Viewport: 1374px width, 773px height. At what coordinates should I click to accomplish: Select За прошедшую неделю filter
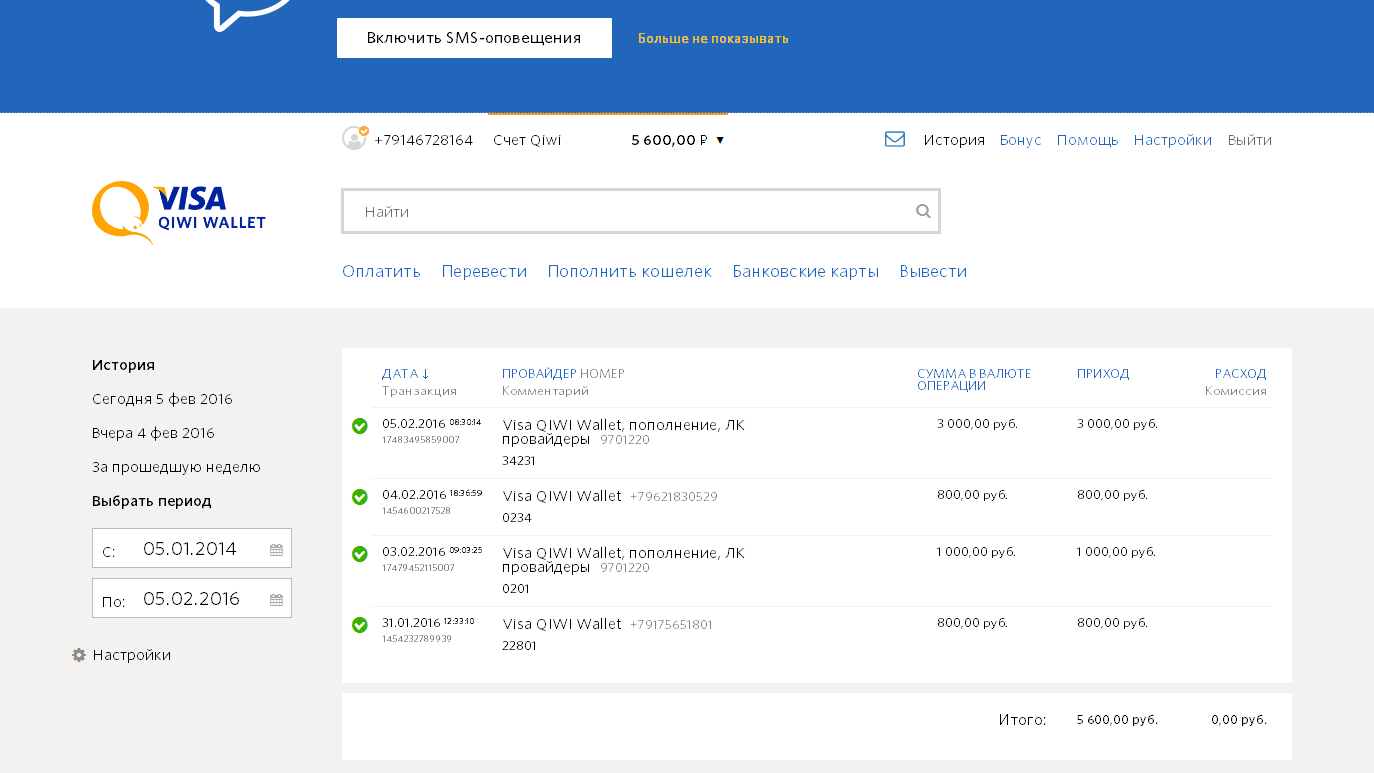[176, 467]
